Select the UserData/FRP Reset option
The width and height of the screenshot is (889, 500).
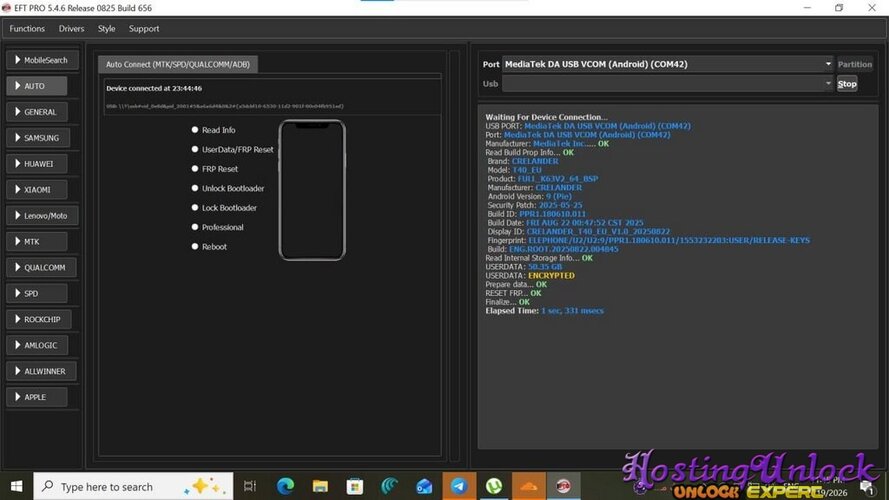(x=232, y=149)
